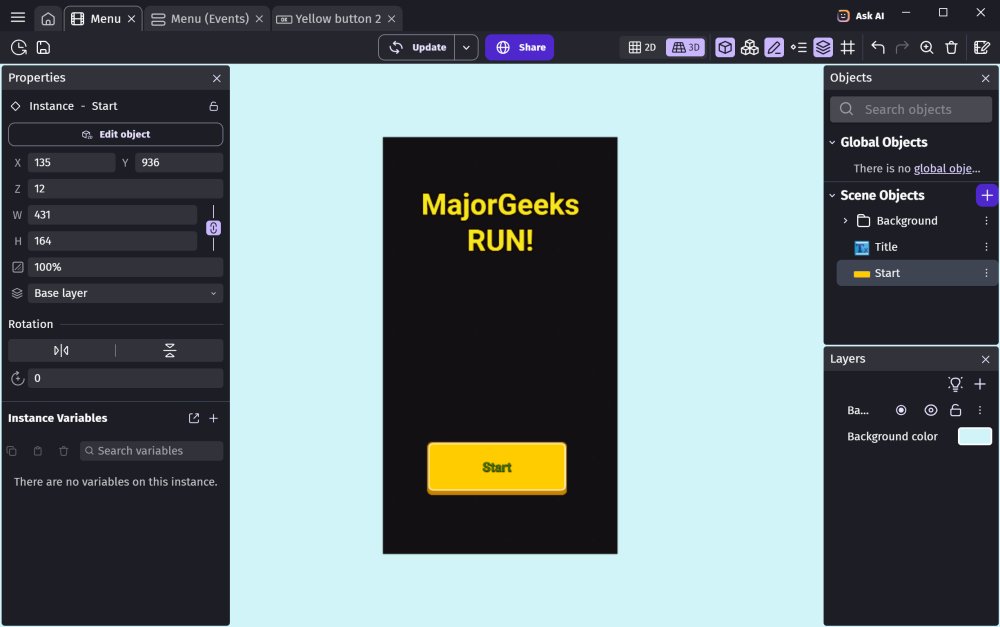This screenshot has height=627, width=1000.
Task: Open the version history clock icon
Action: point(18,47)
